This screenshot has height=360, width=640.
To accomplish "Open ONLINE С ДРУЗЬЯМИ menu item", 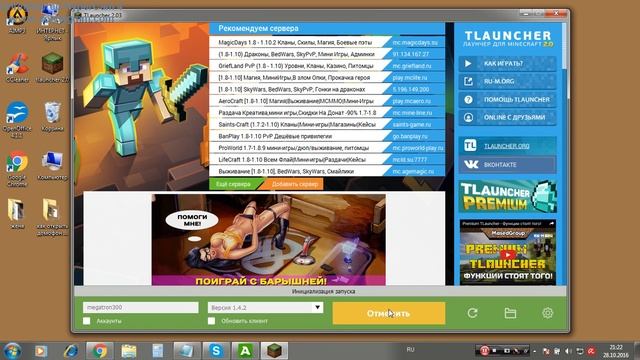I will tap(507, 118).
